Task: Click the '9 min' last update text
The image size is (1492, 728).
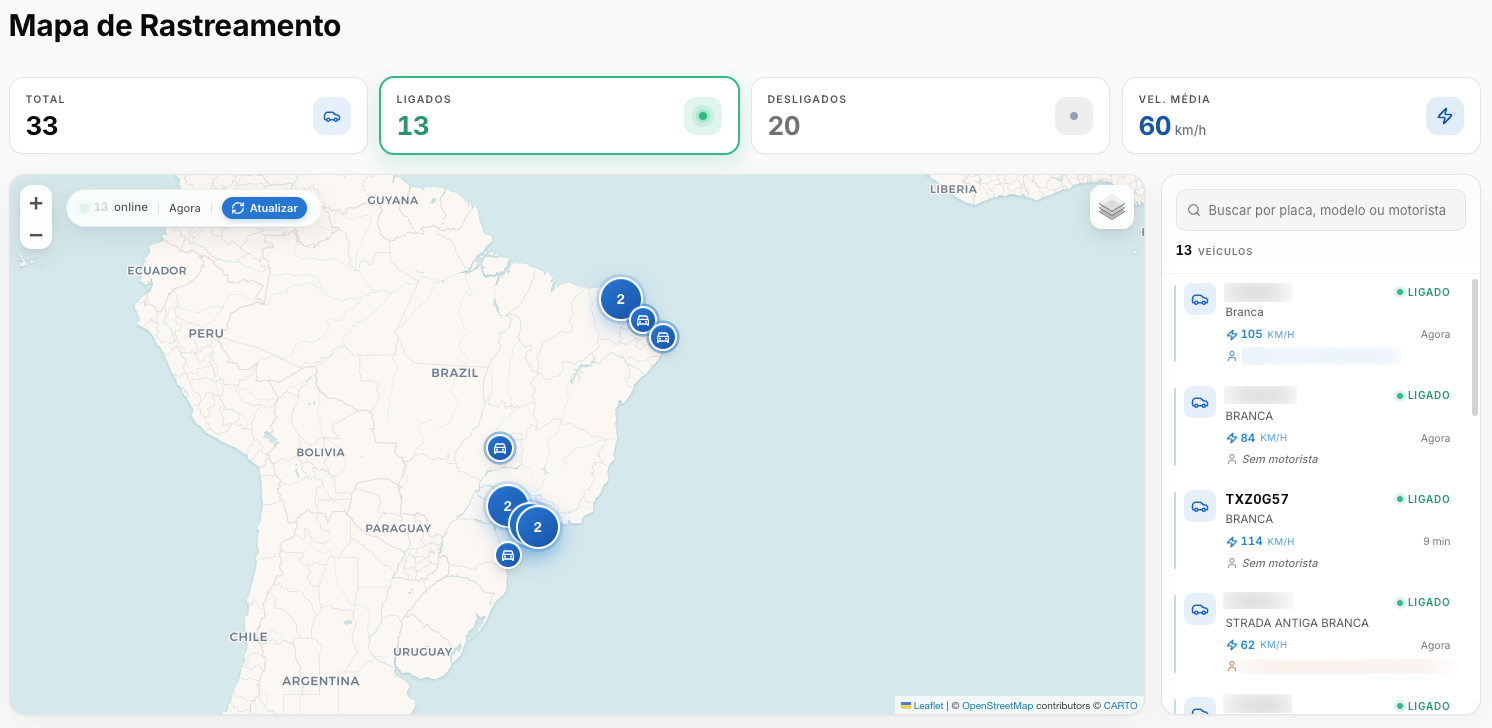Action: coord(1436,541)
